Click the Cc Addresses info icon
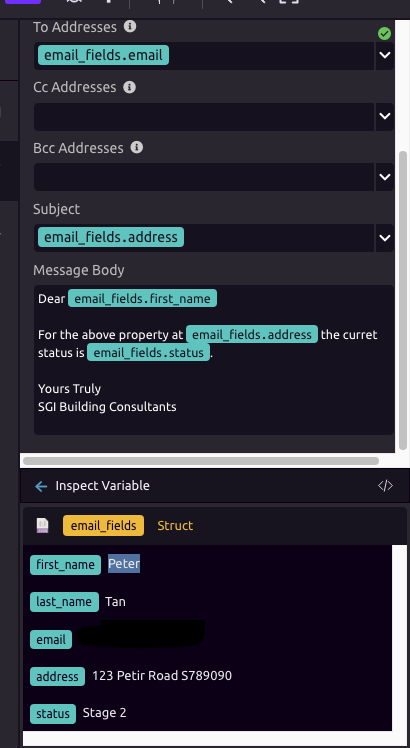The width and height of the screenshot is (410, 748). pos(129,87)
